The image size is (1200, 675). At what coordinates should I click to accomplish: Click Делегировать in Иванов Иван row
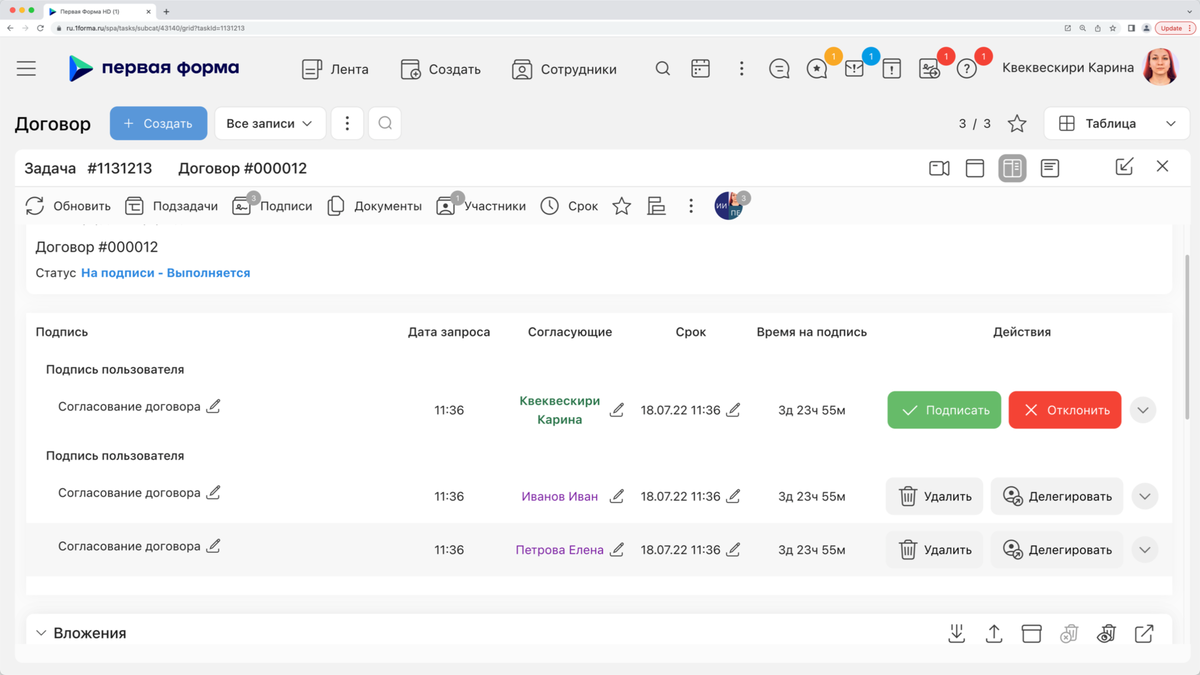1057,496
